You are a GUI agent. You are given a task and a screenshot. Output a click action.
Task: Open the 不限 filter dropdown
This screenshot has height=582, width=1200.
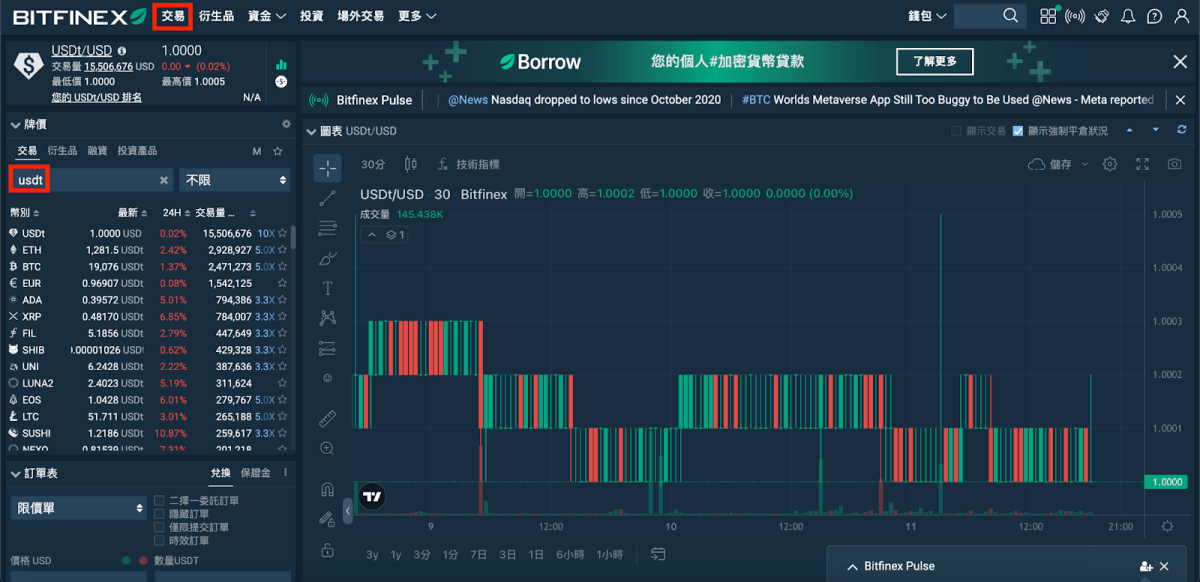coord(235,180)
